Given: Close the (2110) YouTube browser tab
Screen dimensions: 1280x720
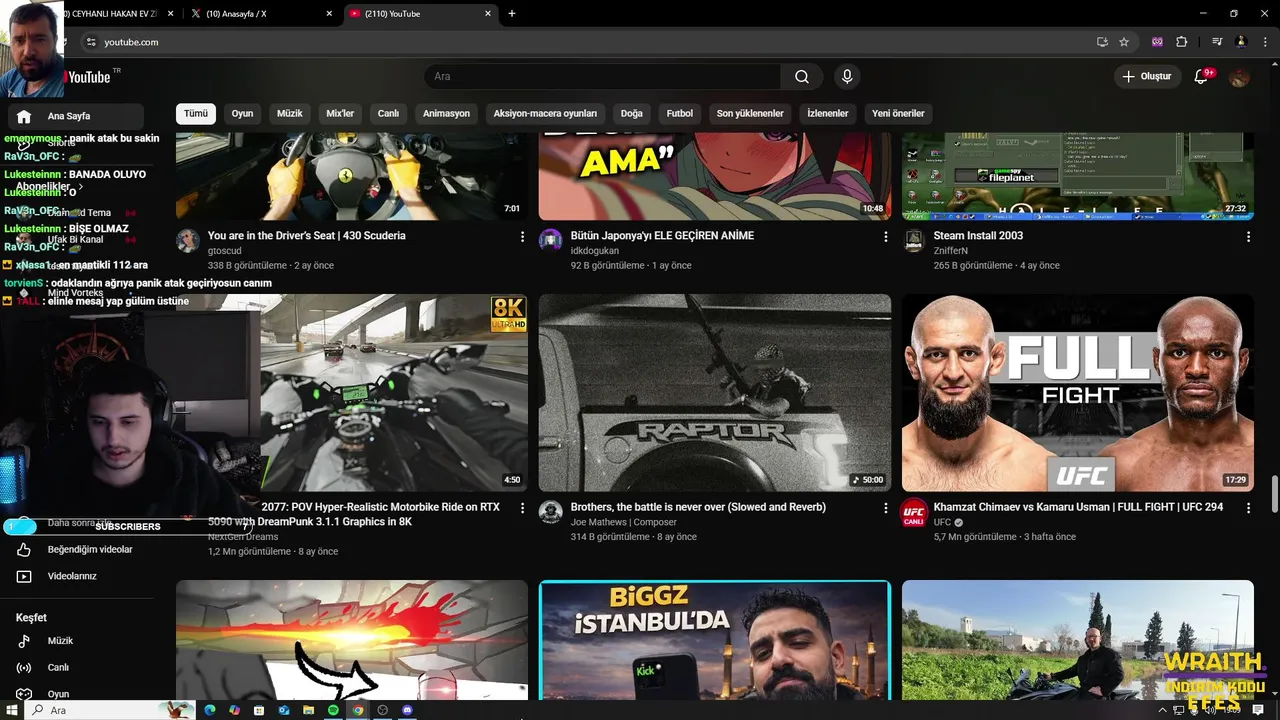Looking at the screenshot, I should pos(488,14).
